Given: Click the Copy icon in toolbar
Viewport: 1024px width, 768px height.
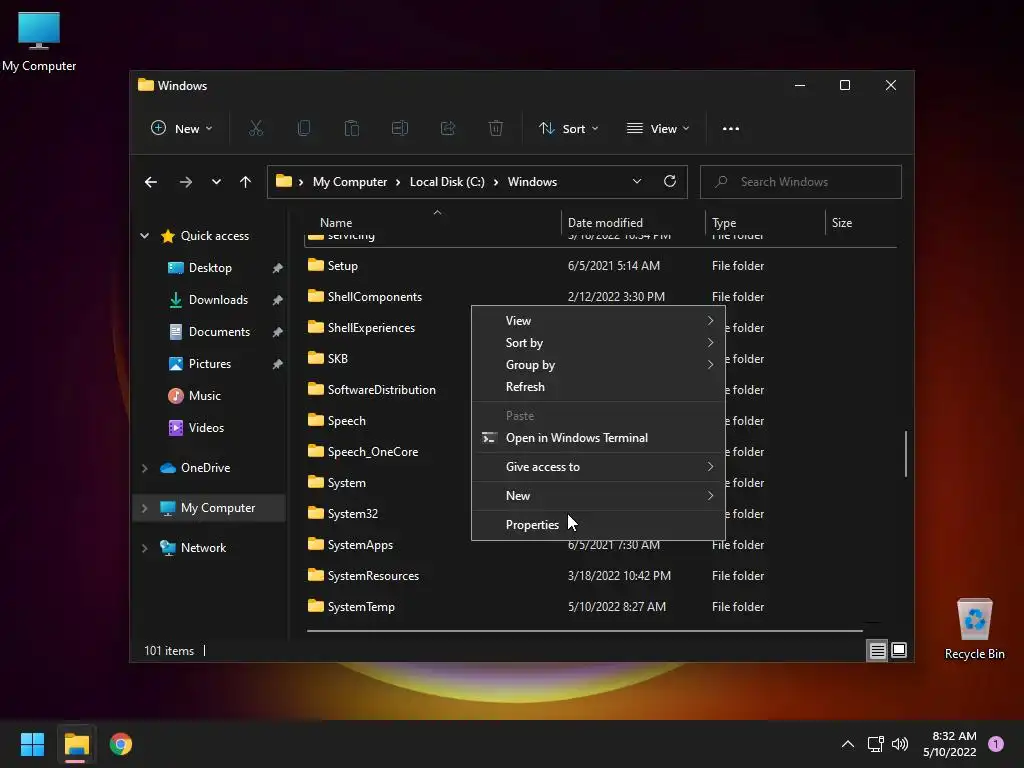Looking at the screenshot, I should 304,129.
